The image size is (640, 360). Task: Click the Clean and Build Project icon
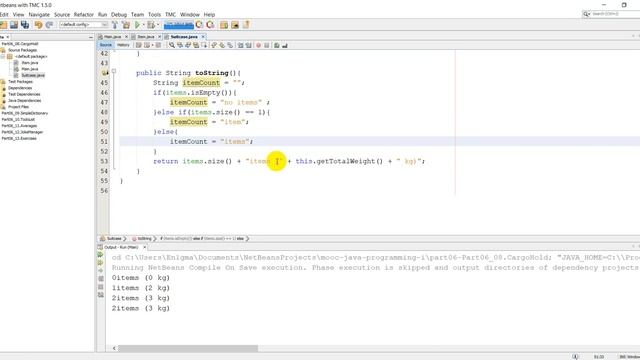tap(126, 25)
